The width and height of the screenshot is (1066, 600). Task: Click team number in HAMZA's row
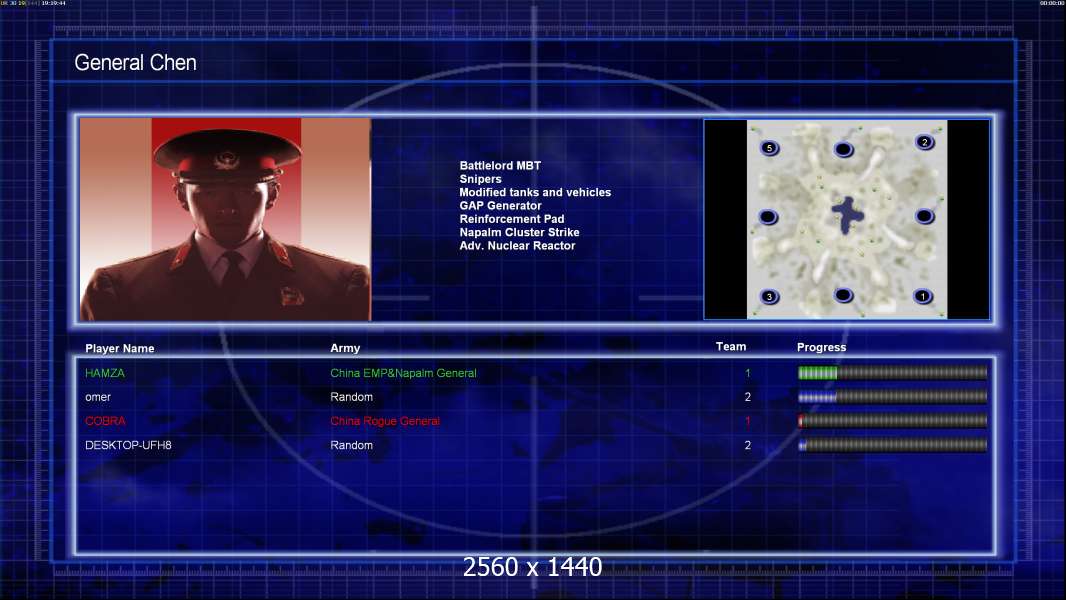(x=748, y=373)
